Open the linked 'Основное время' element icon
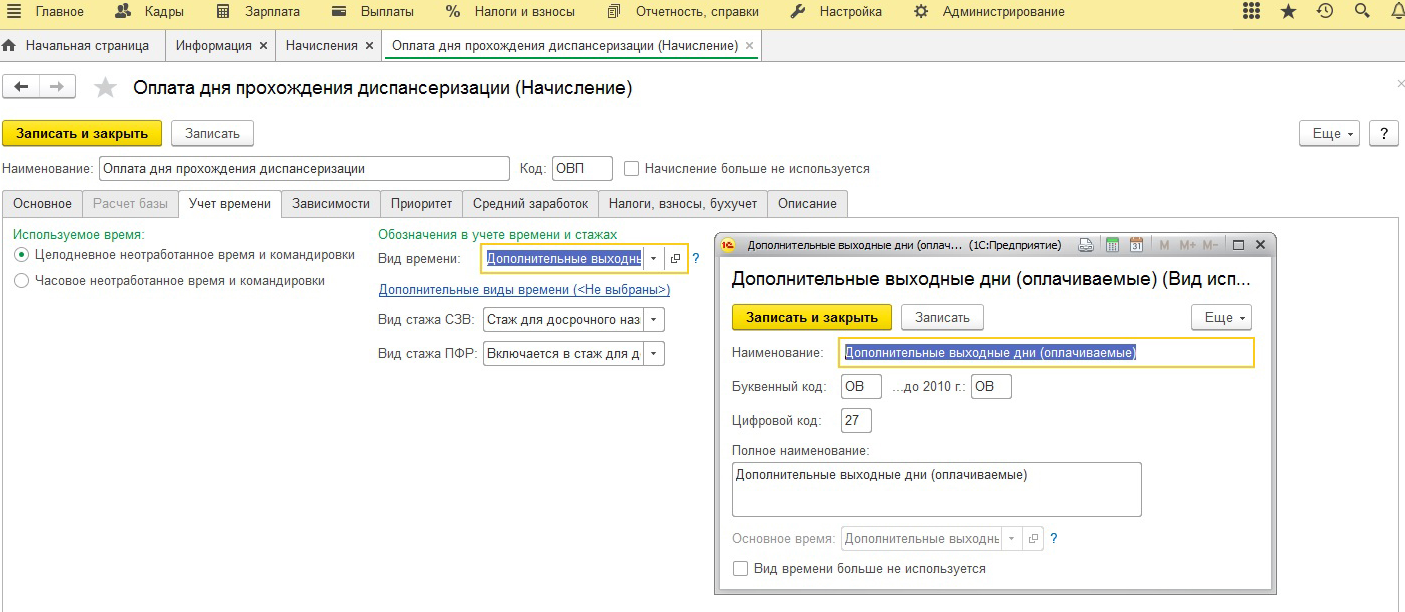The height and width of the screenshot is (612, 1405). [1034, 538]
